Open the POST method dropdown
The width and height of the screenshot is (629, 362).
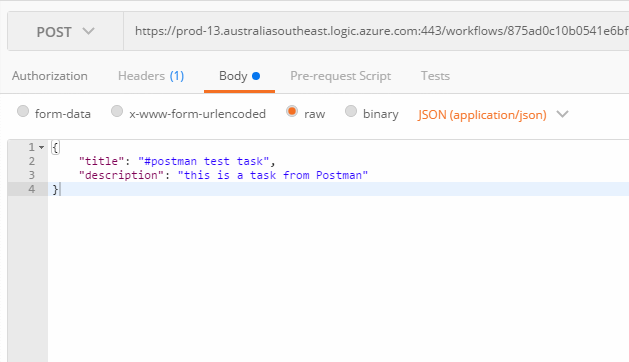[65, 31]
